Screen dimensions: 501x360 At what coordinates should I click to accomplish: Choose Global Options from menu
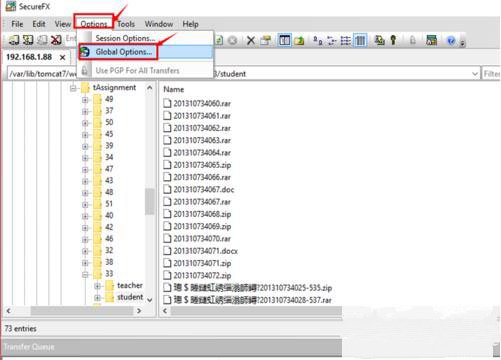tap(146, 52)
